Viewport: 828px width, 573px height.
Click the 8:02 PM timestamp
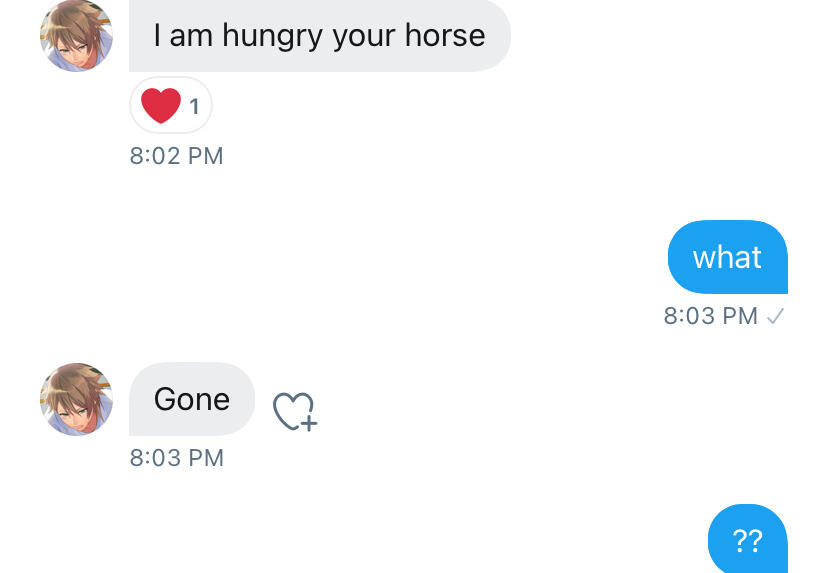point(176,156)
